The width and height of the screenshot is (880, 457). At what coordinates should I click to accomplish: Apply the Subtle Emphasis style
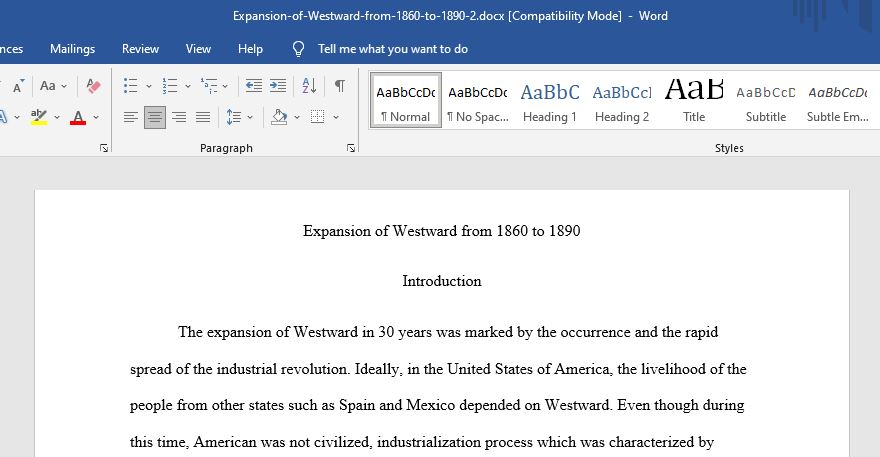click(838, 100)
